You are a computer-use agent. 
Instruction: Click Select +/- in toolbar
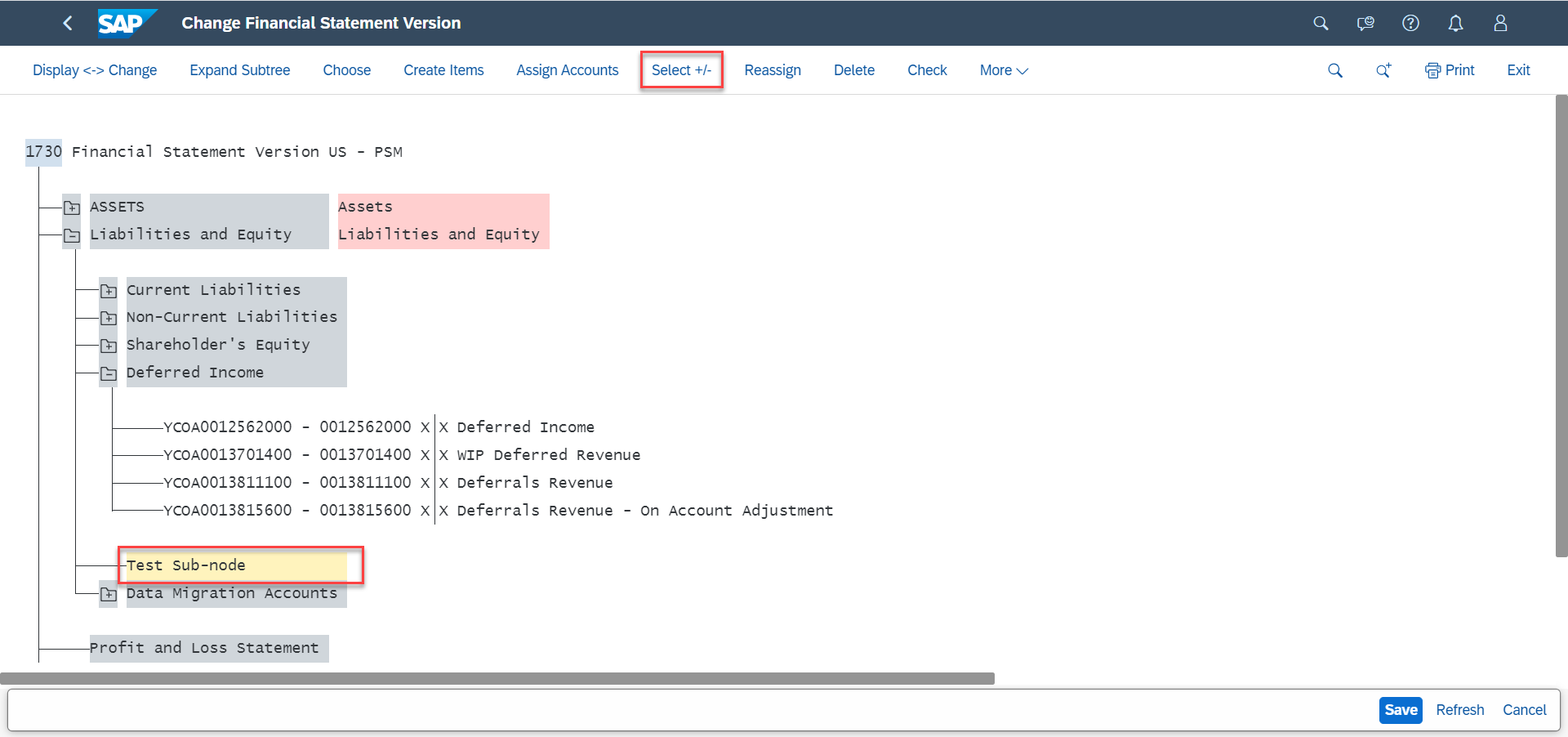pyautogui.click(x=681, y=70)
